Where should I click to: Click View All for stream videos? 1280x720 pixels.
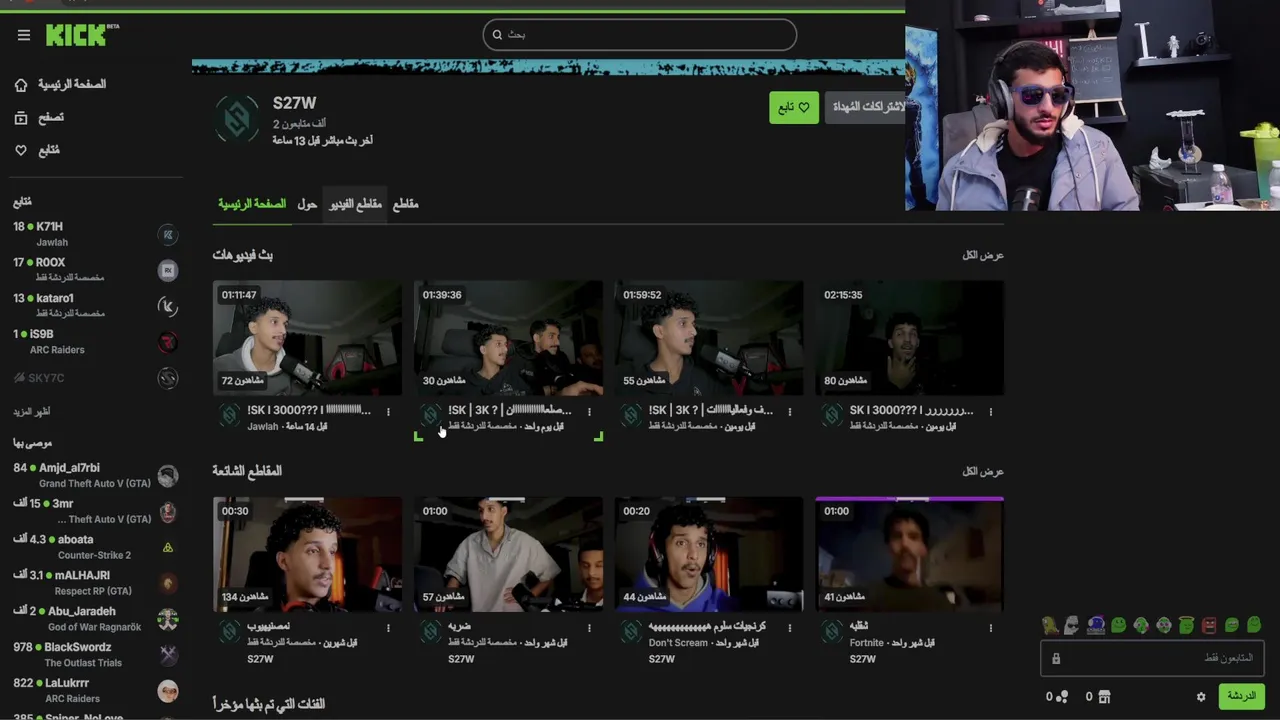983,256
